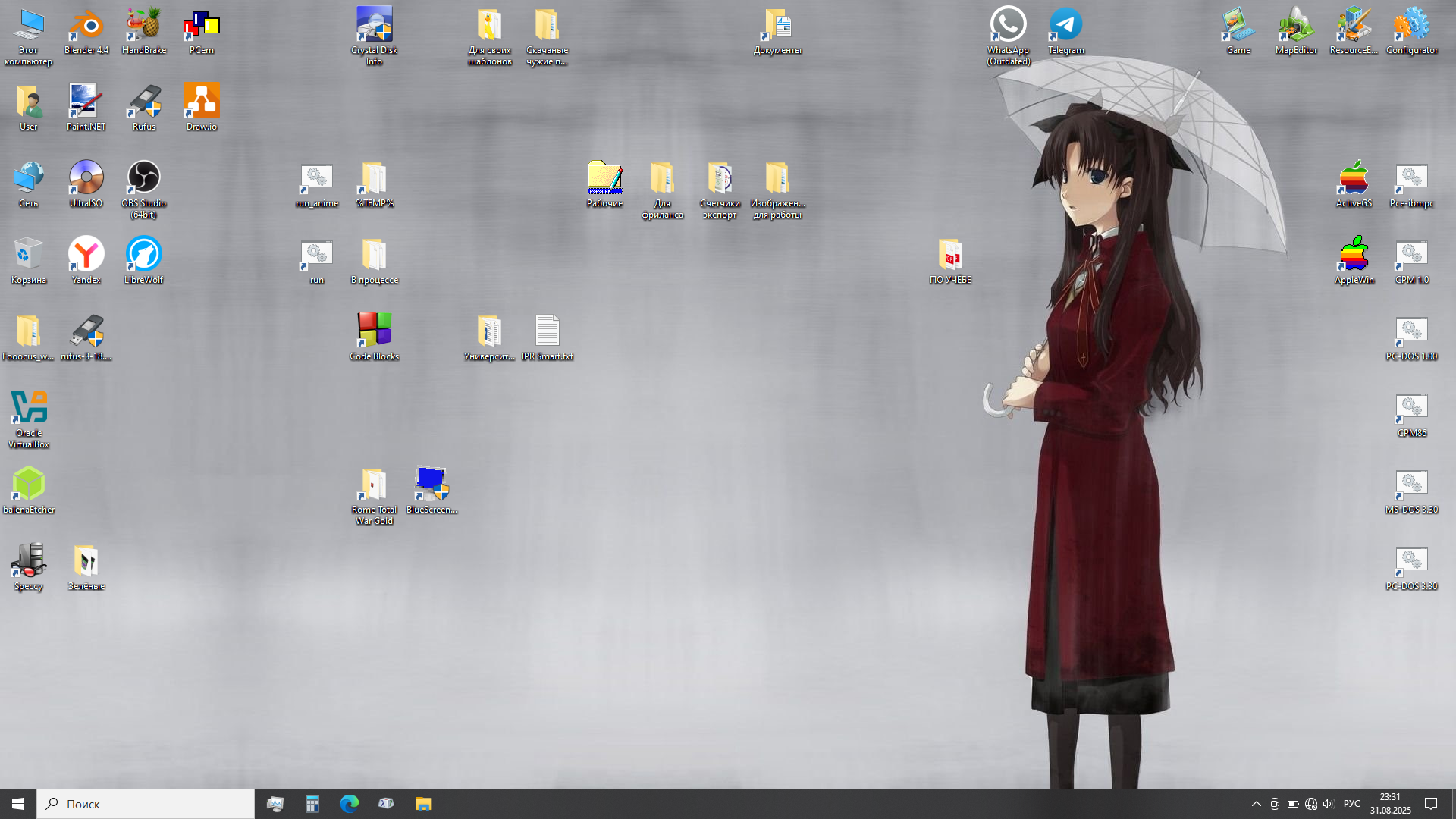Click the Счетчики экспорт folder
Image resolution: width=1456 pixels, height=819 pixels.
coord(720,190)
